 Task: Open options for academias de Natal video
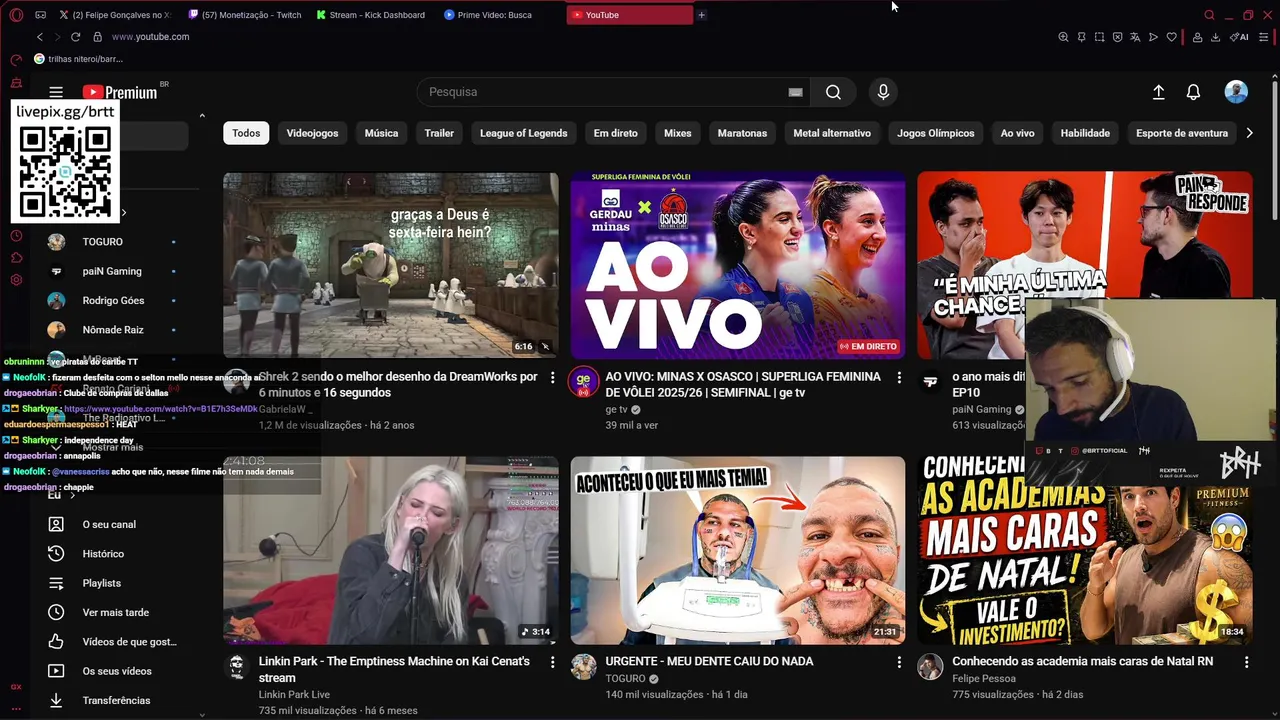[1246, 662]
